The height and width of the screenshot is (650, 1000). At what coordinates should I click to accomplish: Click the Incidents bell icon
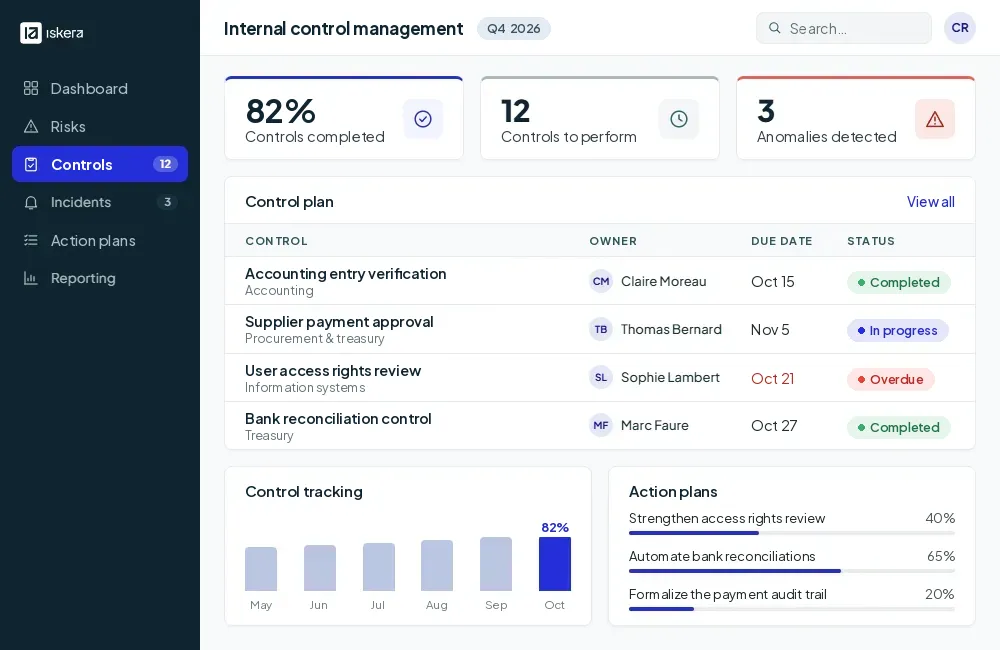31,202
